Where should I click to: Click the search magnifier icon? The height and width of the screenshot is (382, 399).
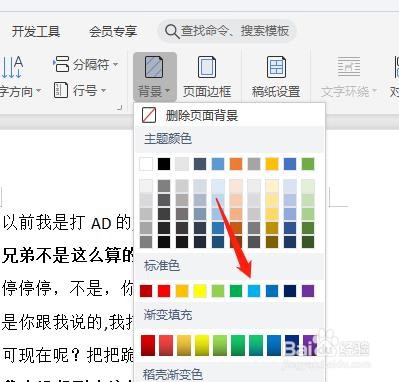coord(172,31)
